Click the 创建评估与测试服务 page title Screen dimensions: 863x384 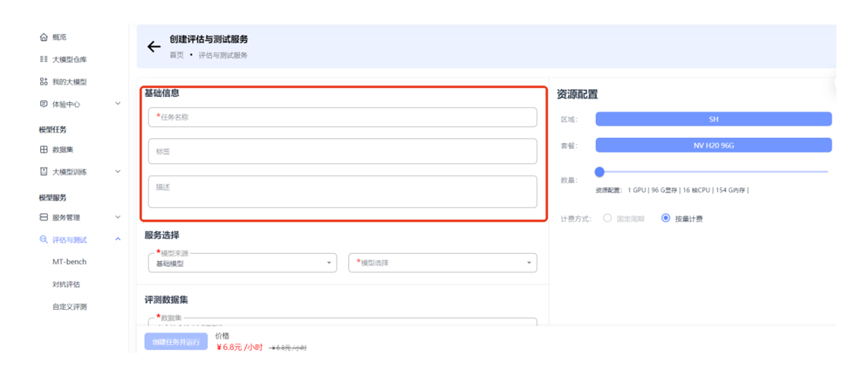209,40
